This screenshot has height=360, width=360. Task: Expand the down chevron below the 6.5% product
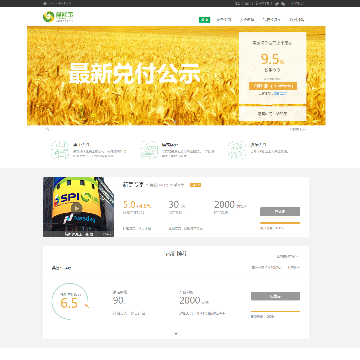point(176,333)
